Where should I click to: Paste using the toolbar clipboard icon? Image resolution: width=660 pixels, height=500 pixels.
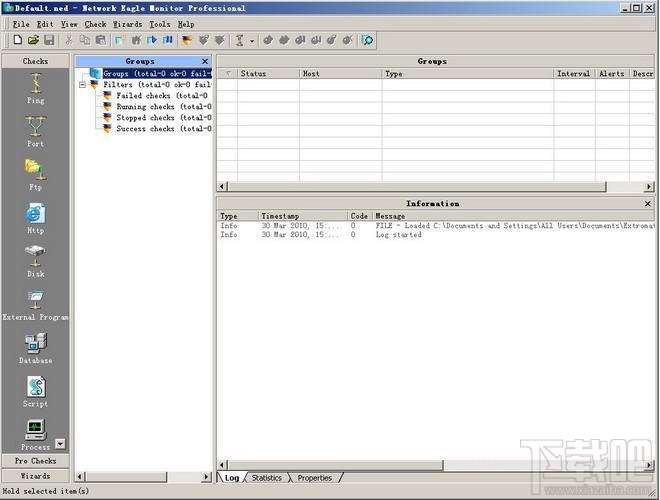coord(101,40)
